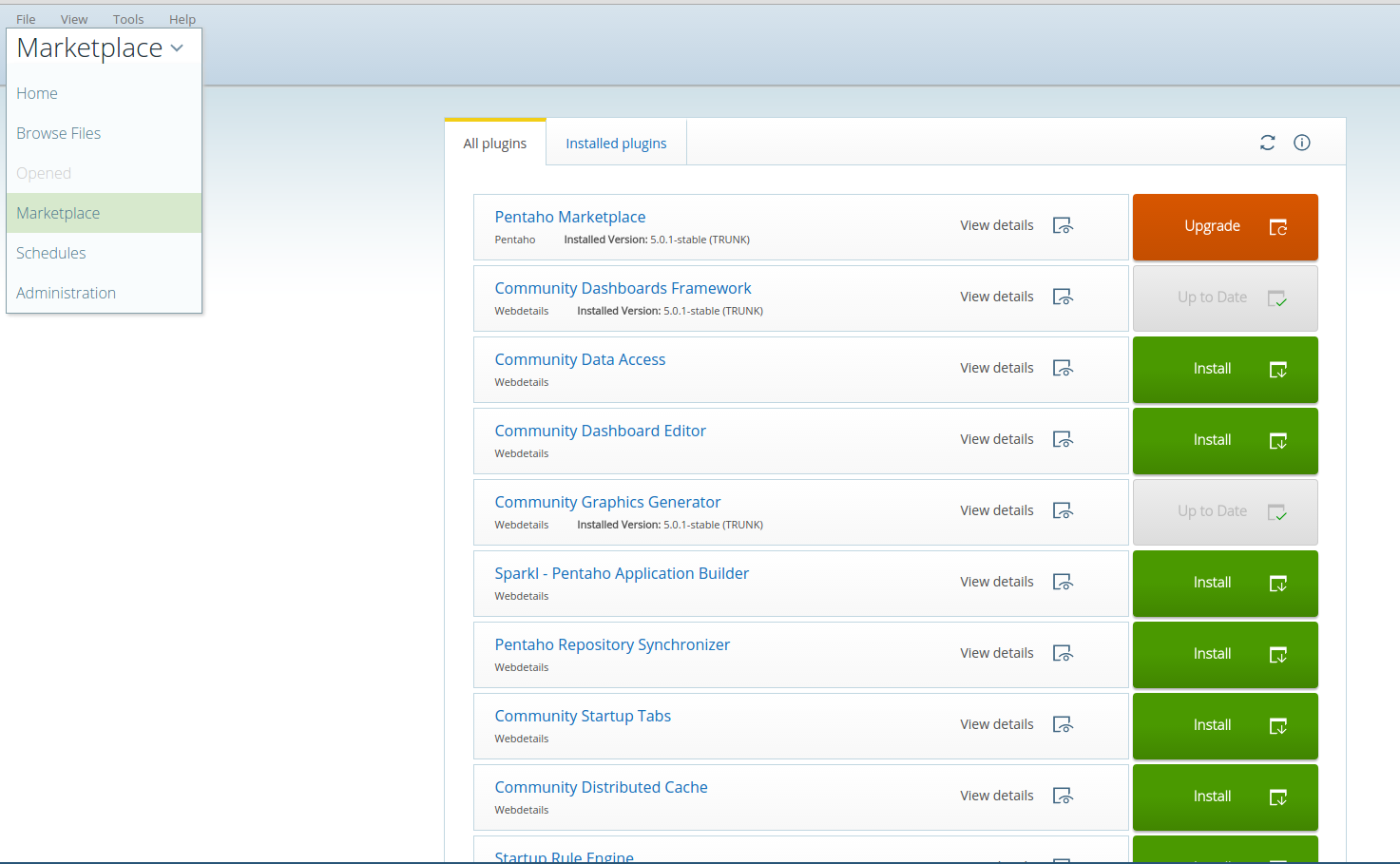Open the Community Dashboards Framework link
The height and width of the screenshot is (864, 1400).
click(623, 288)
